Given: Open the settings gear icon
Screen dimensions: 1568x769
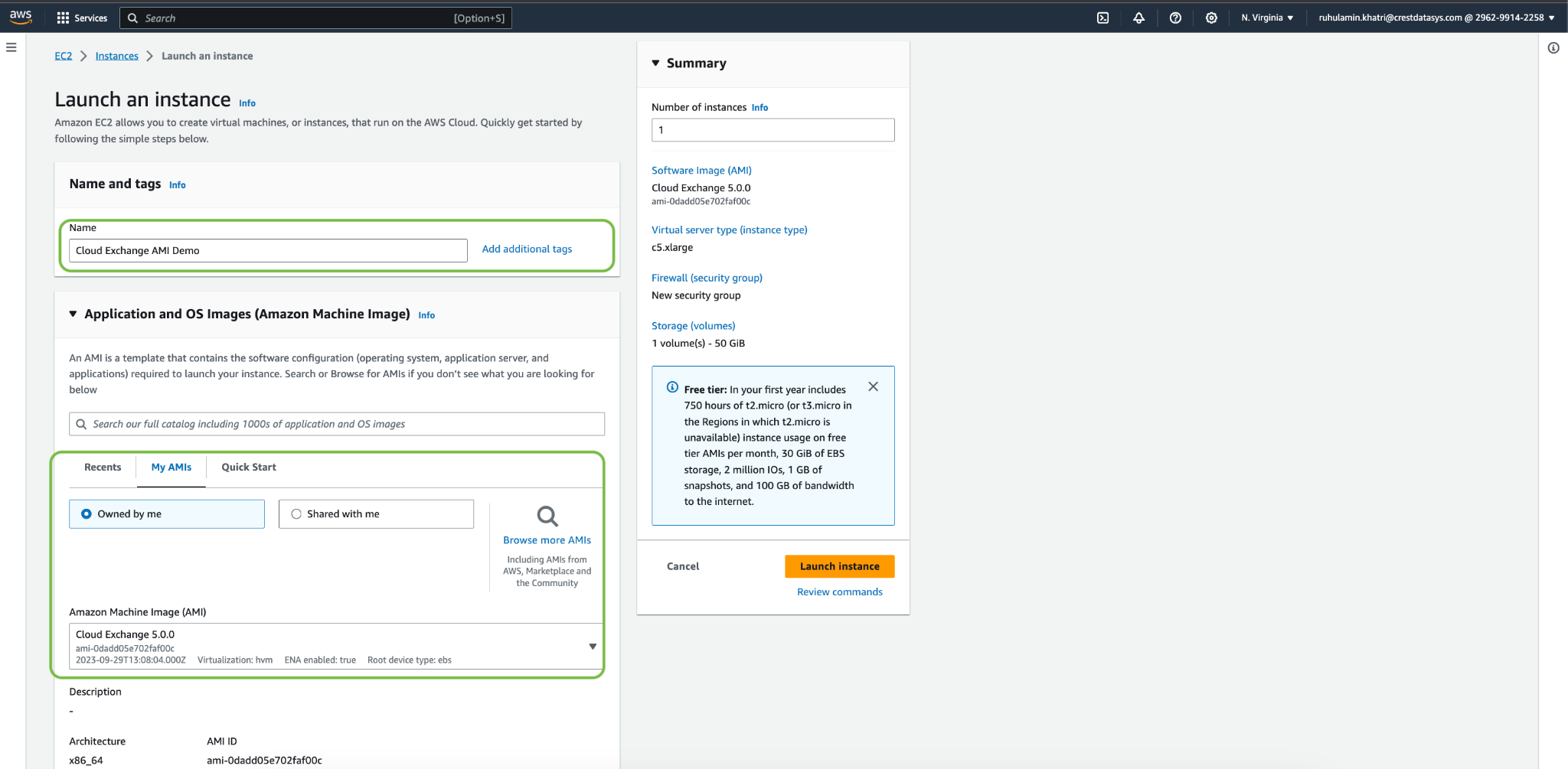Looking at the screenshot, I should [x=1211, y=18].
